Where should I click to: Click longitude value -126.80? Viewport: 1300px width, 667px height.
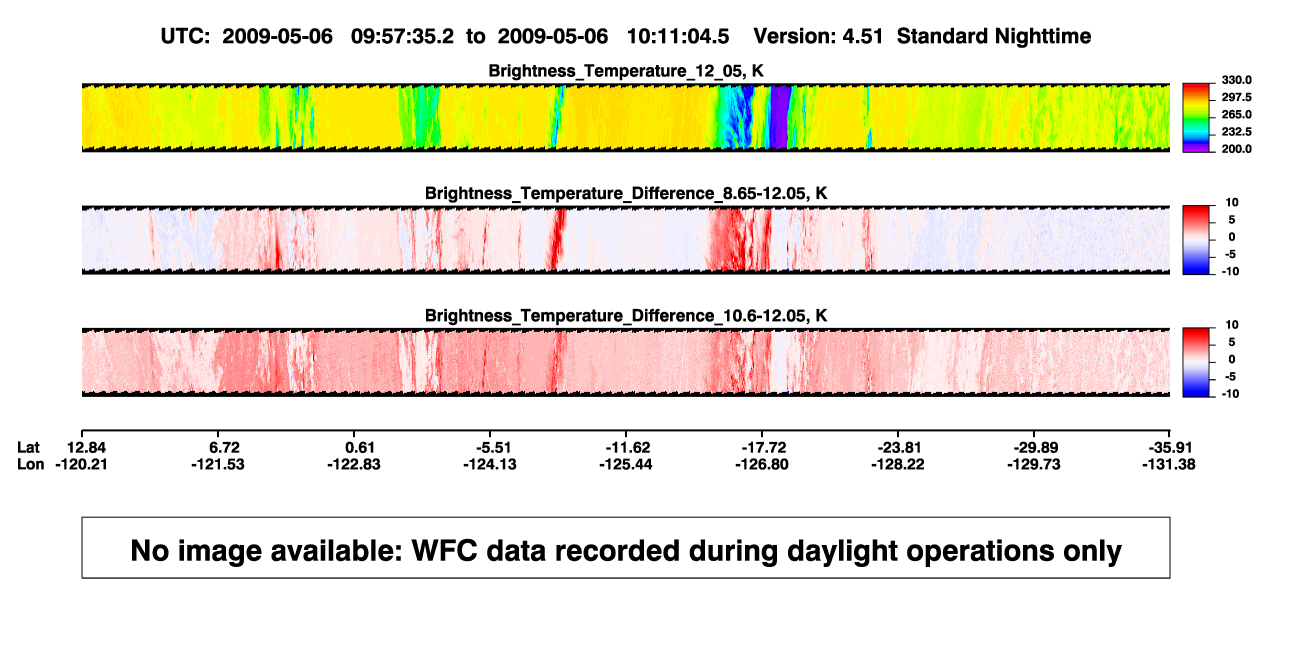click(762, 464)
